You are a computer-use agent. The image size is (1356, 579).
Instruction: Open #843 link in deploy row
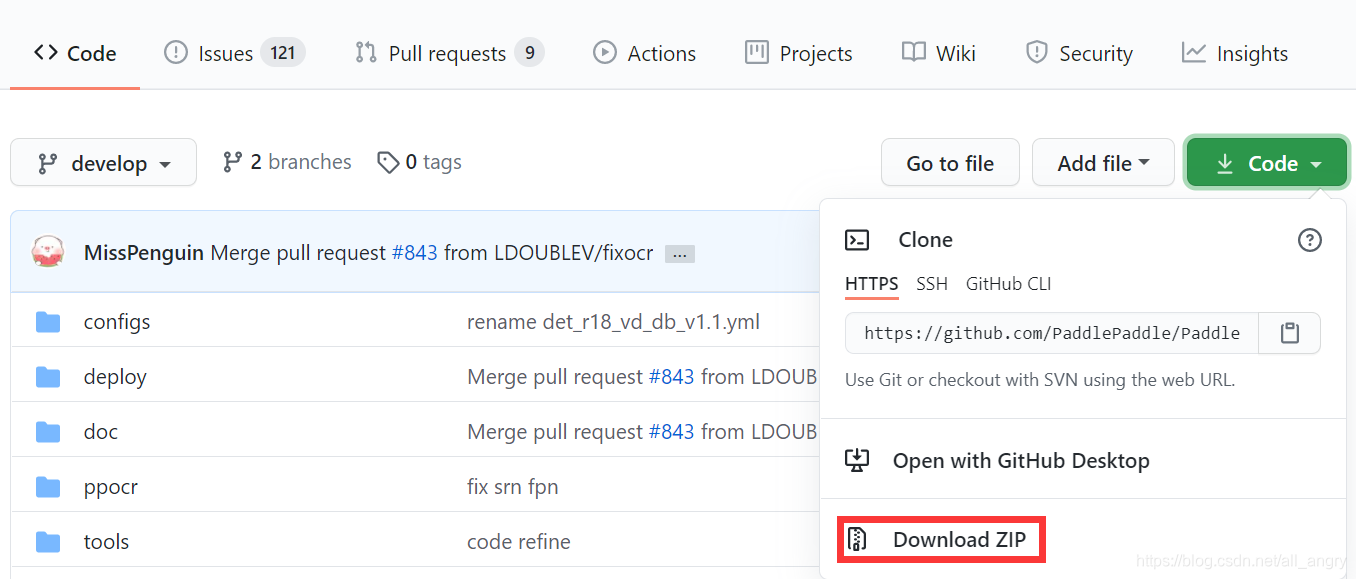coord(671,377)
